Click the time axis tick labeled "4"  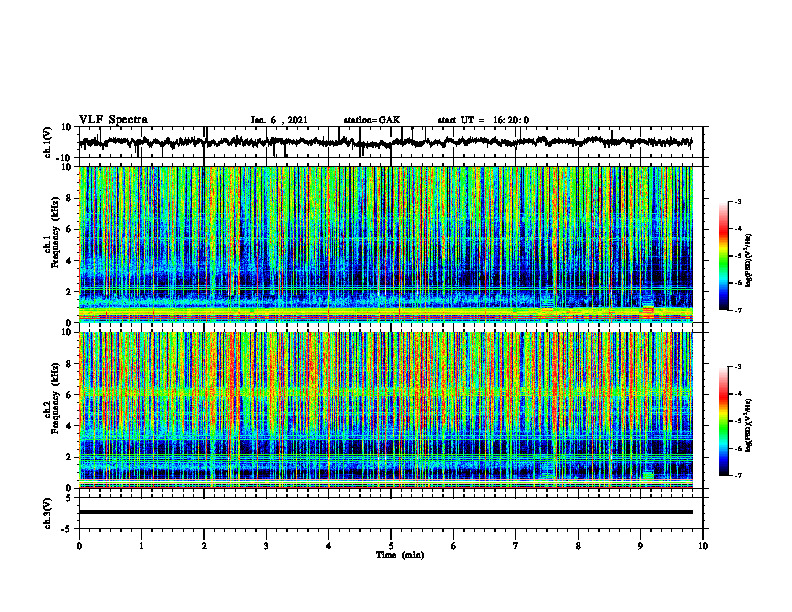click(x=328, y=546)
